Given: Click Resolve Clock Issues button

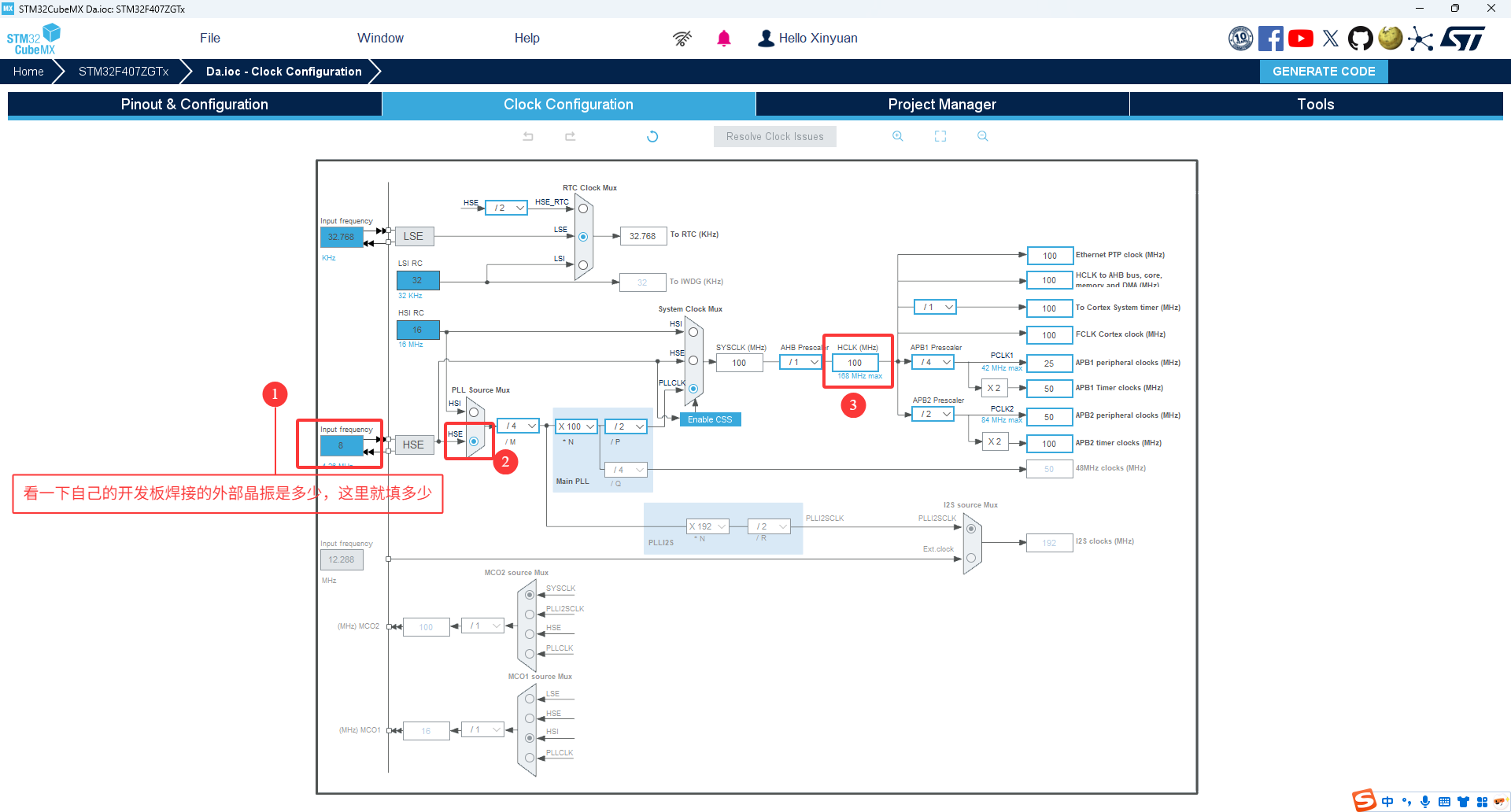Looking at the screenshot, I should pos(775,136).
